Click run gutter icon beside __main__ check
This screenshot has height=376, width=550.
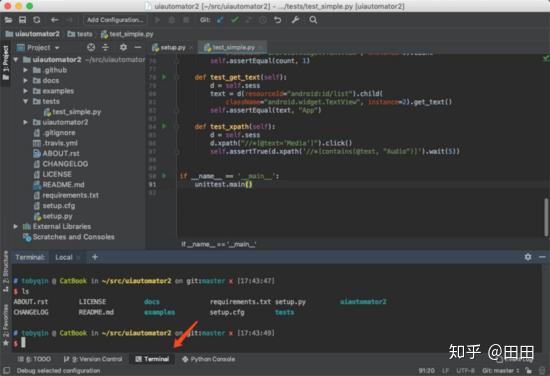tap(164, 176)
